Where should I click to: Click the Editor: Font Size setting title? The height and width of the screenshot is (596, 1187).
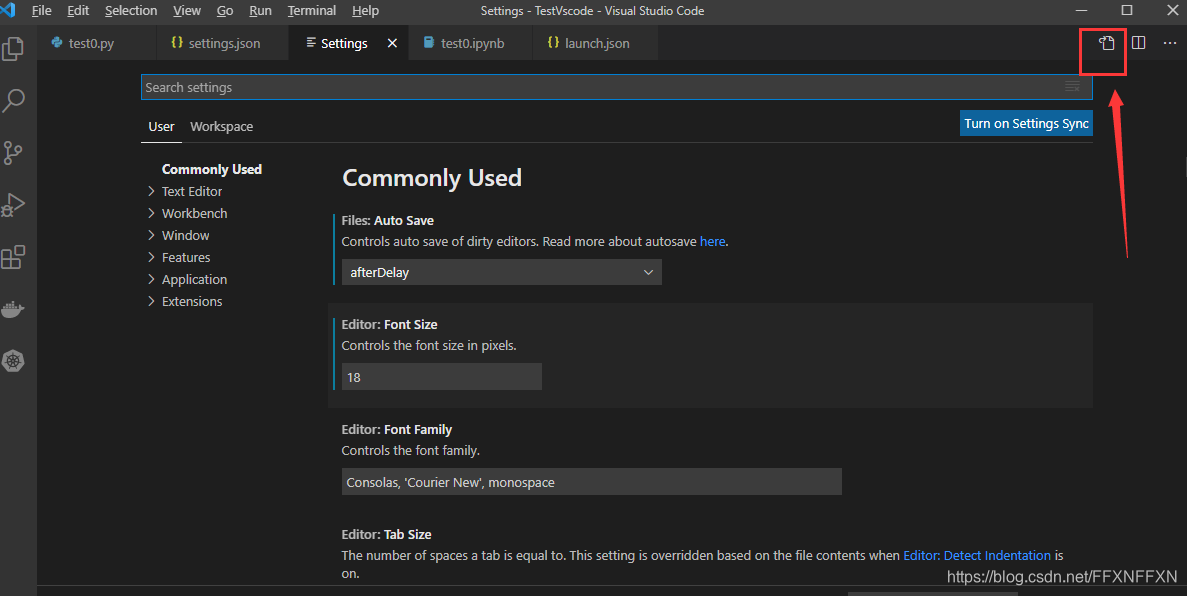click(389, 324)
